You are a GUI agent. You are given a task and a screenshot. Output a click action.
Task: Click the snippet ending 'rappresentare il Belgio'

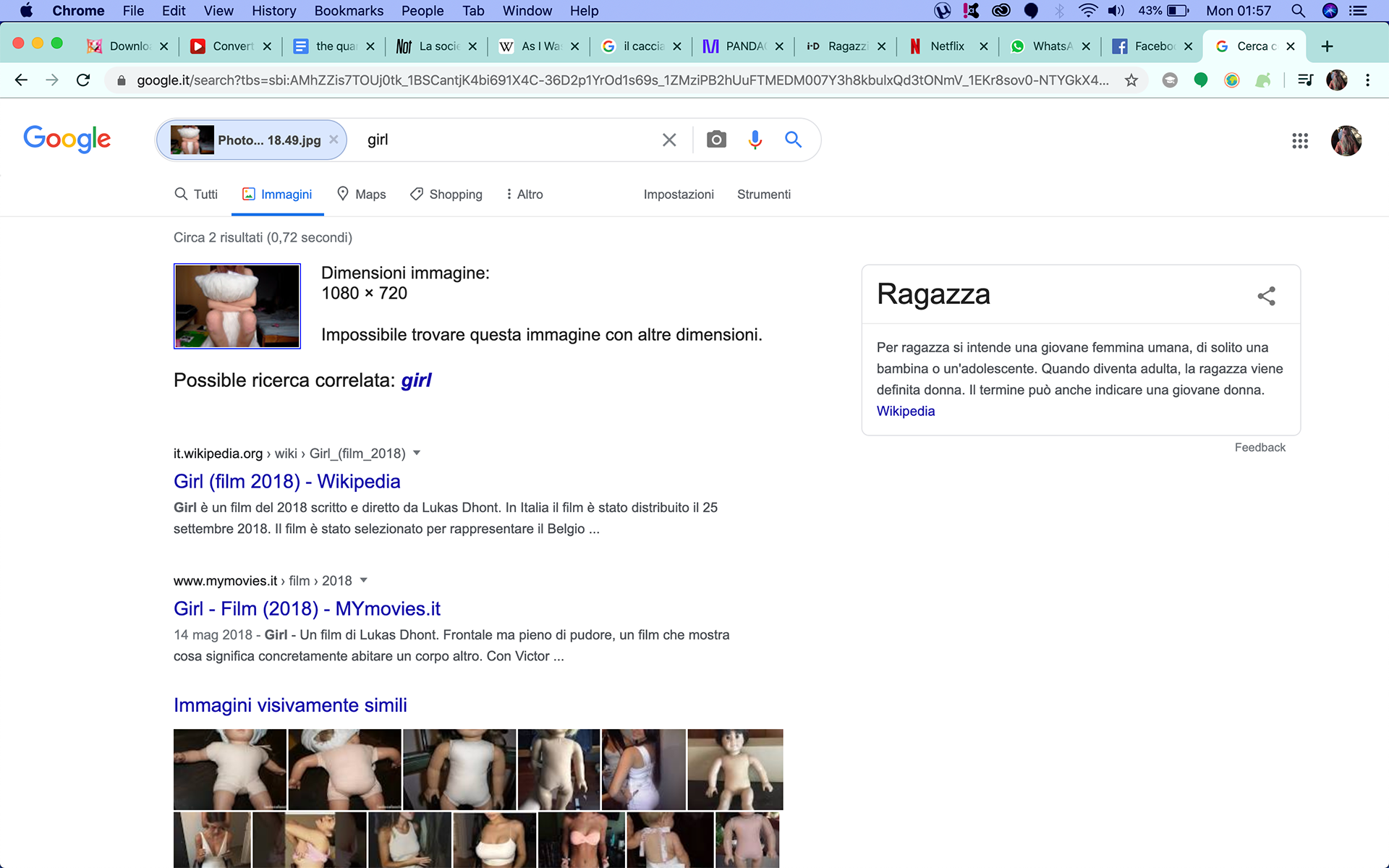(446, 518)
